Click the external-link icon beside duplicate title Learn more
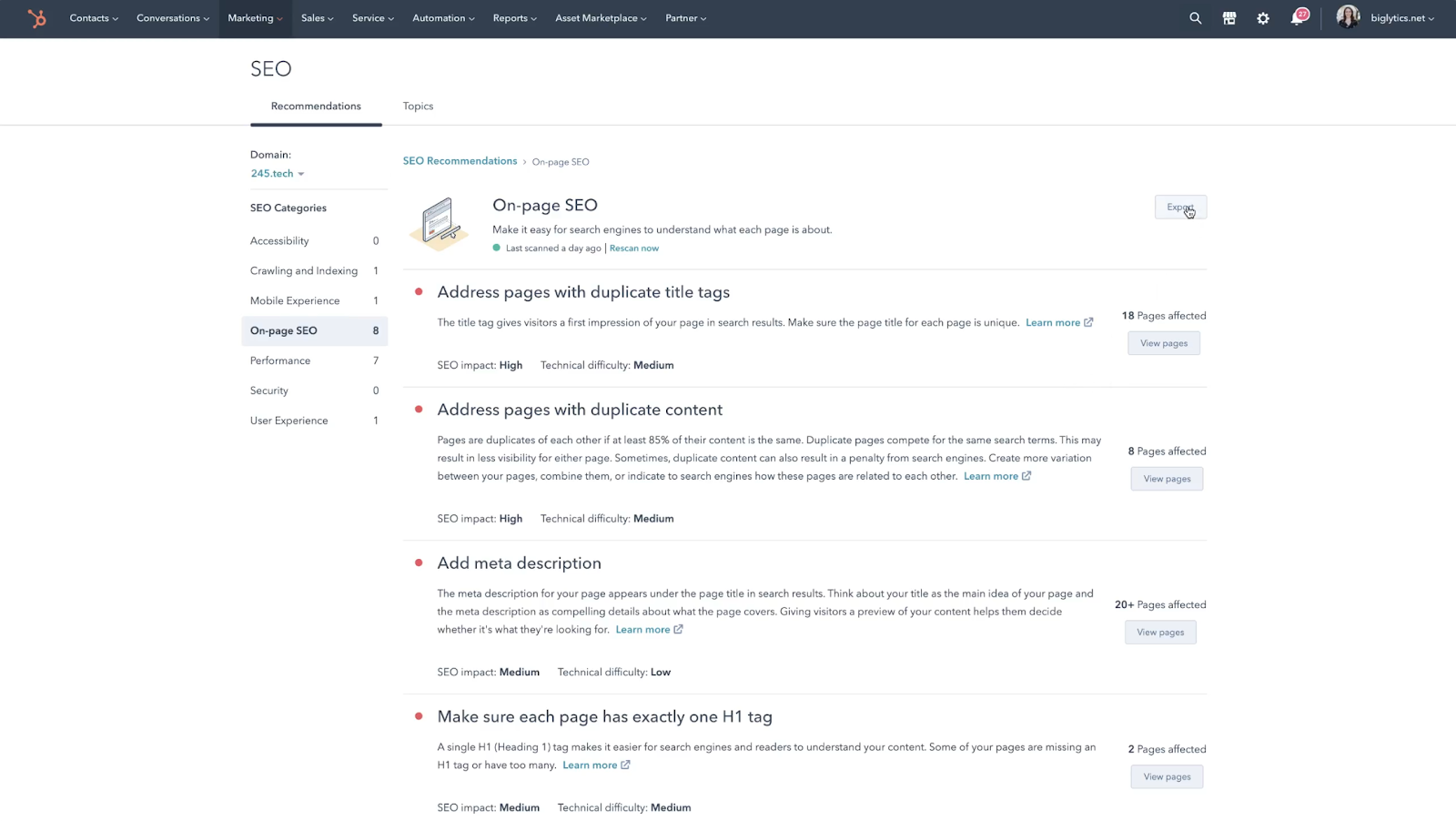1456x821 pixels. (x=1088, y=322)
